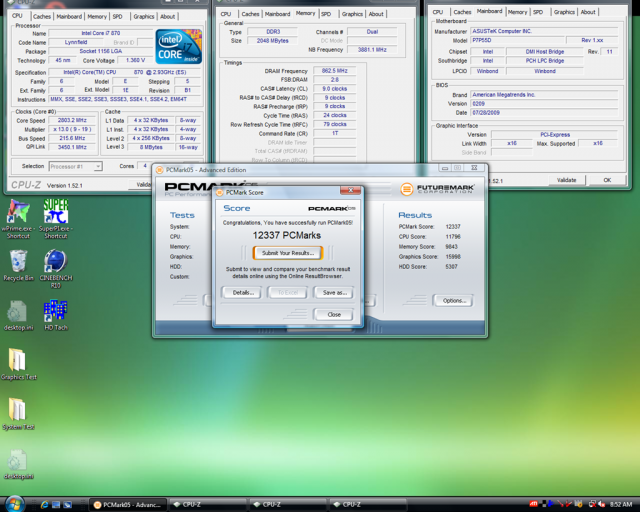This screenshot has width=640, height=512.
Task: Click the Options button in PCMark05
Action: click(x=454, y=301)
